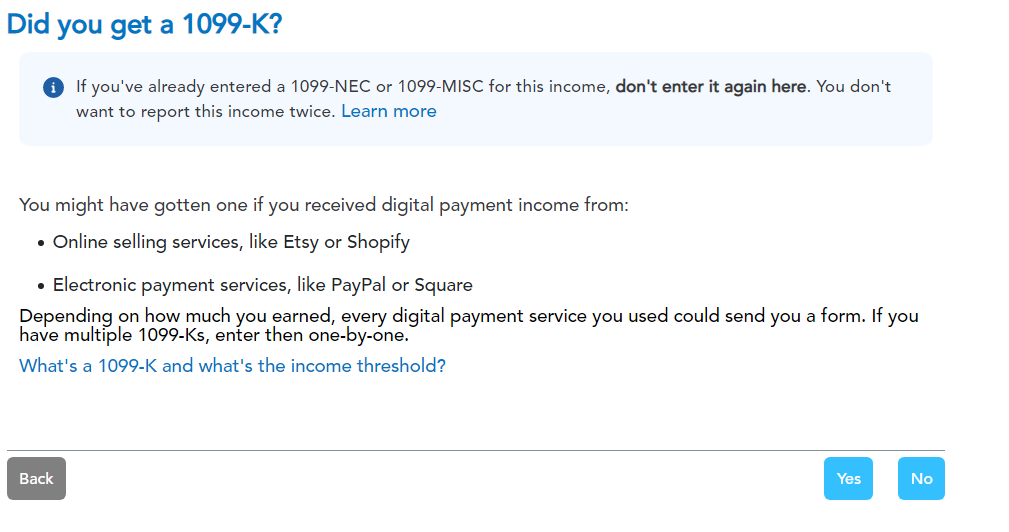The height and width of the screenshot is (532, 1009).
Task: Click the You might have gotten one sentence
Action: [x=324, y=205]
